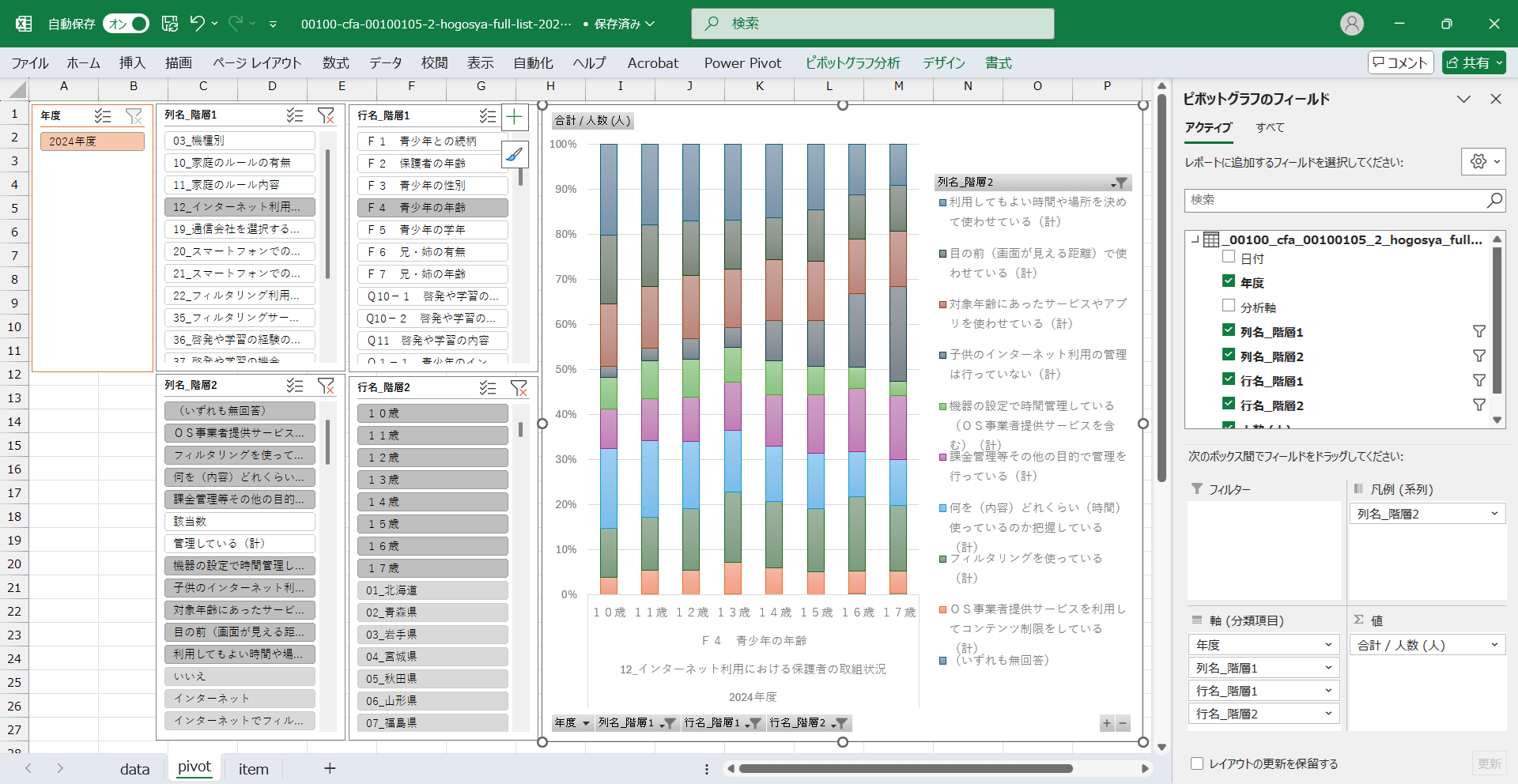The height and width of the screenshot is (784, 1518).
Task: Clear filter on 列名_階層1 slicer
Action: [x=326, y=116]
